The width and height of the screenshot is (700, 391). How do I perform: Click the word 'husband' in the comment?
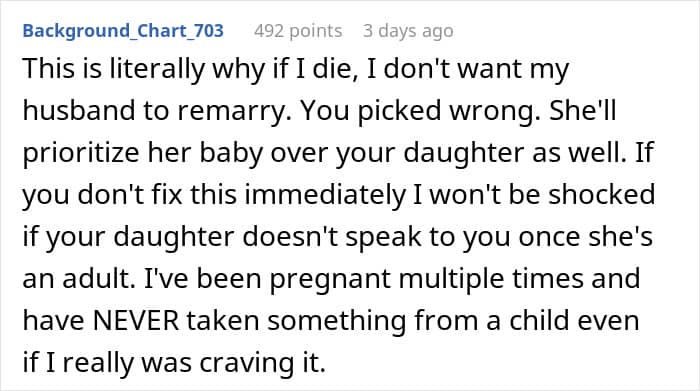coord(79,110)
